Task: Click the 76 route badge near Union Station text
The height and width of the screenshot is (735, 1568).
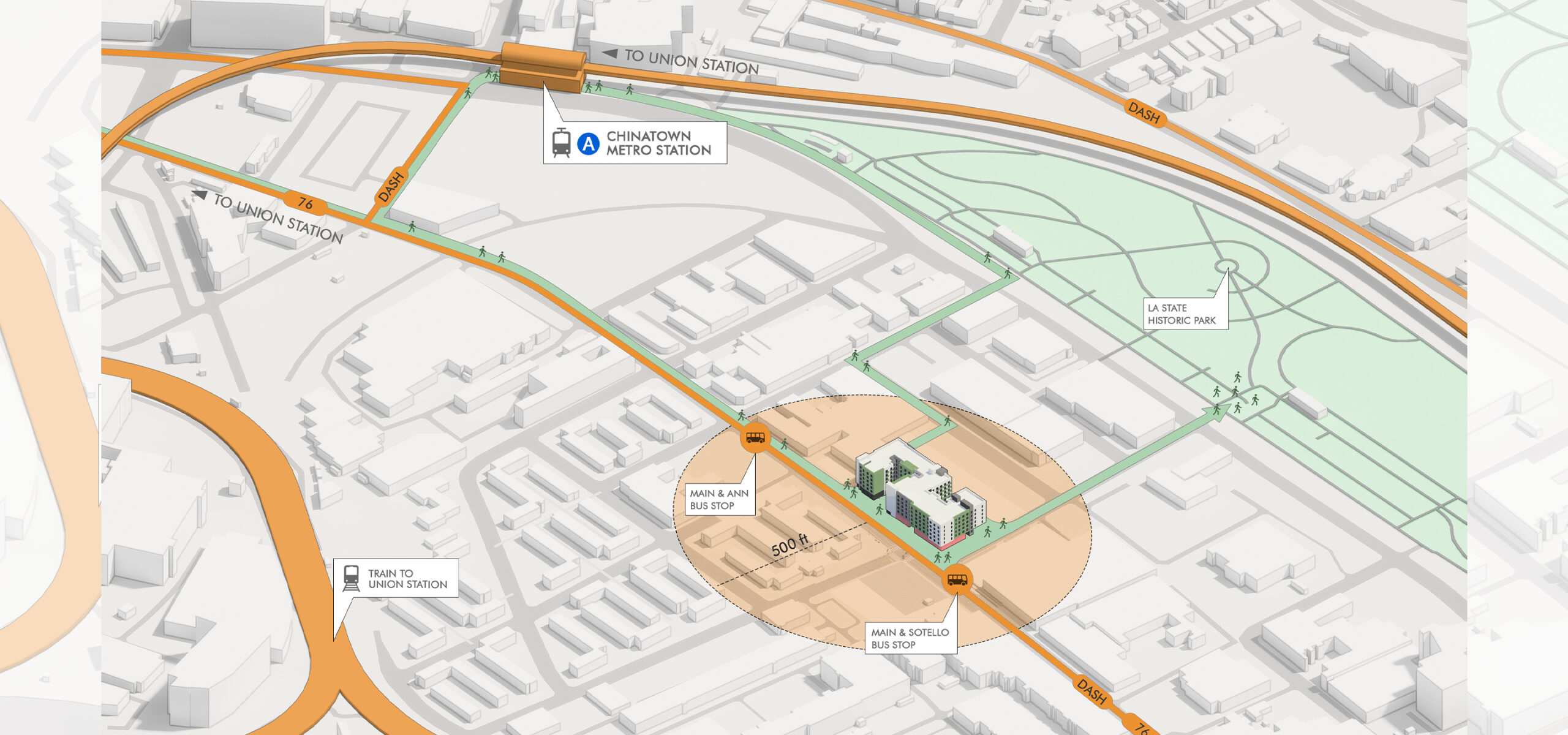Action: 305,203
